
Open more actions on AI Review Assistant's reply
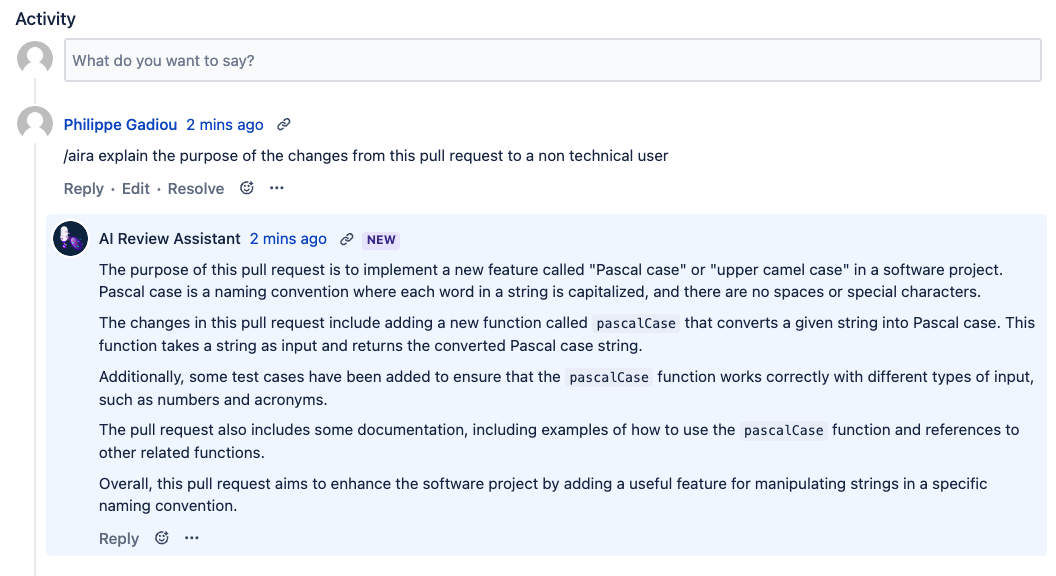(x=192, y=538)
